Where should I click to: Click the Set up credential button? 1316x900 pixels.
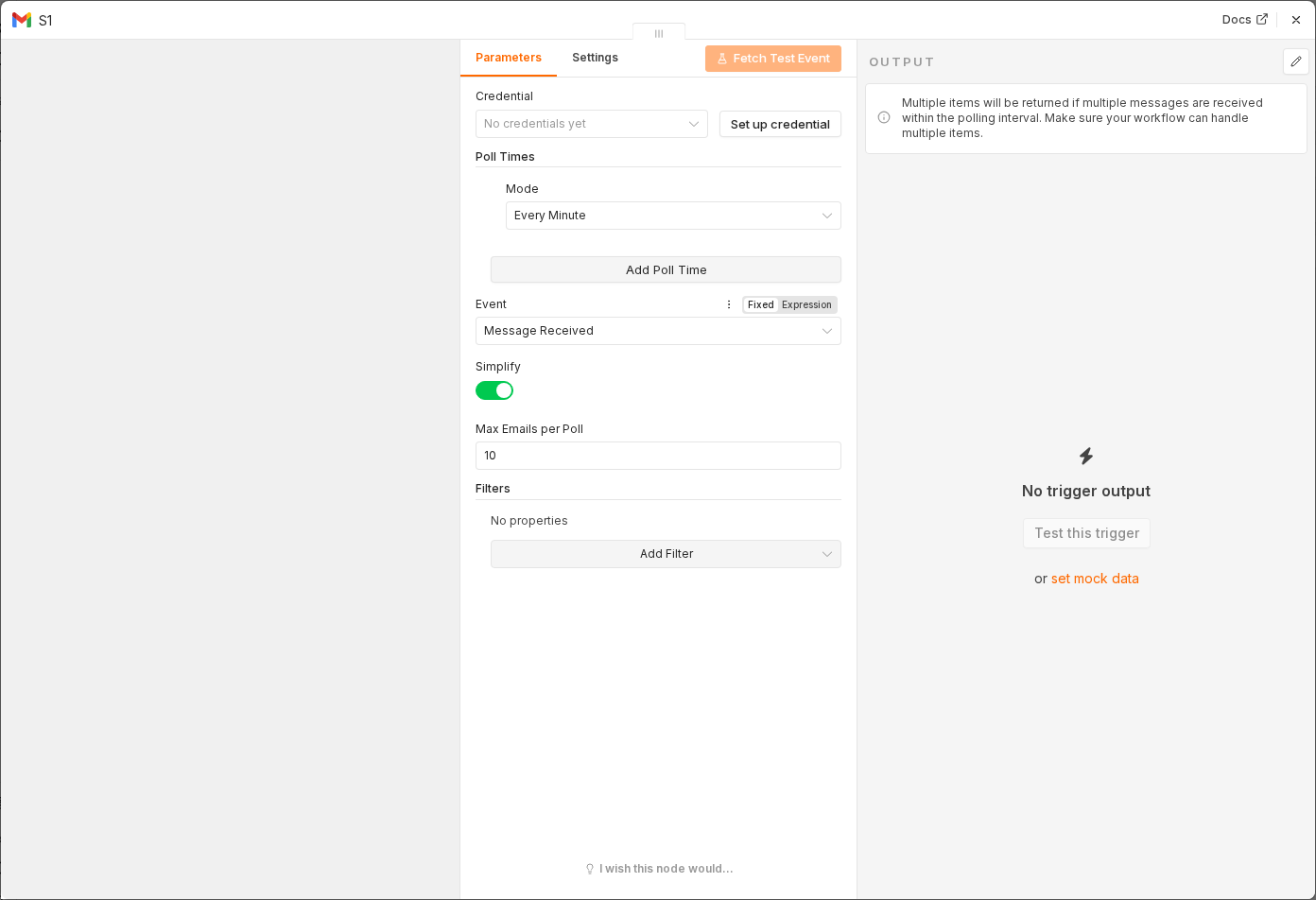780,124
